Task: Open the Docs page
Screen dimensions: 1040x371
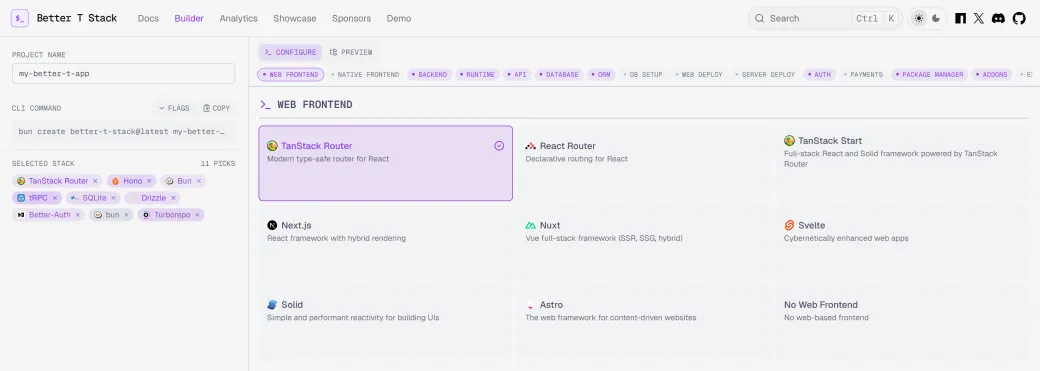Action: (148, 19)
